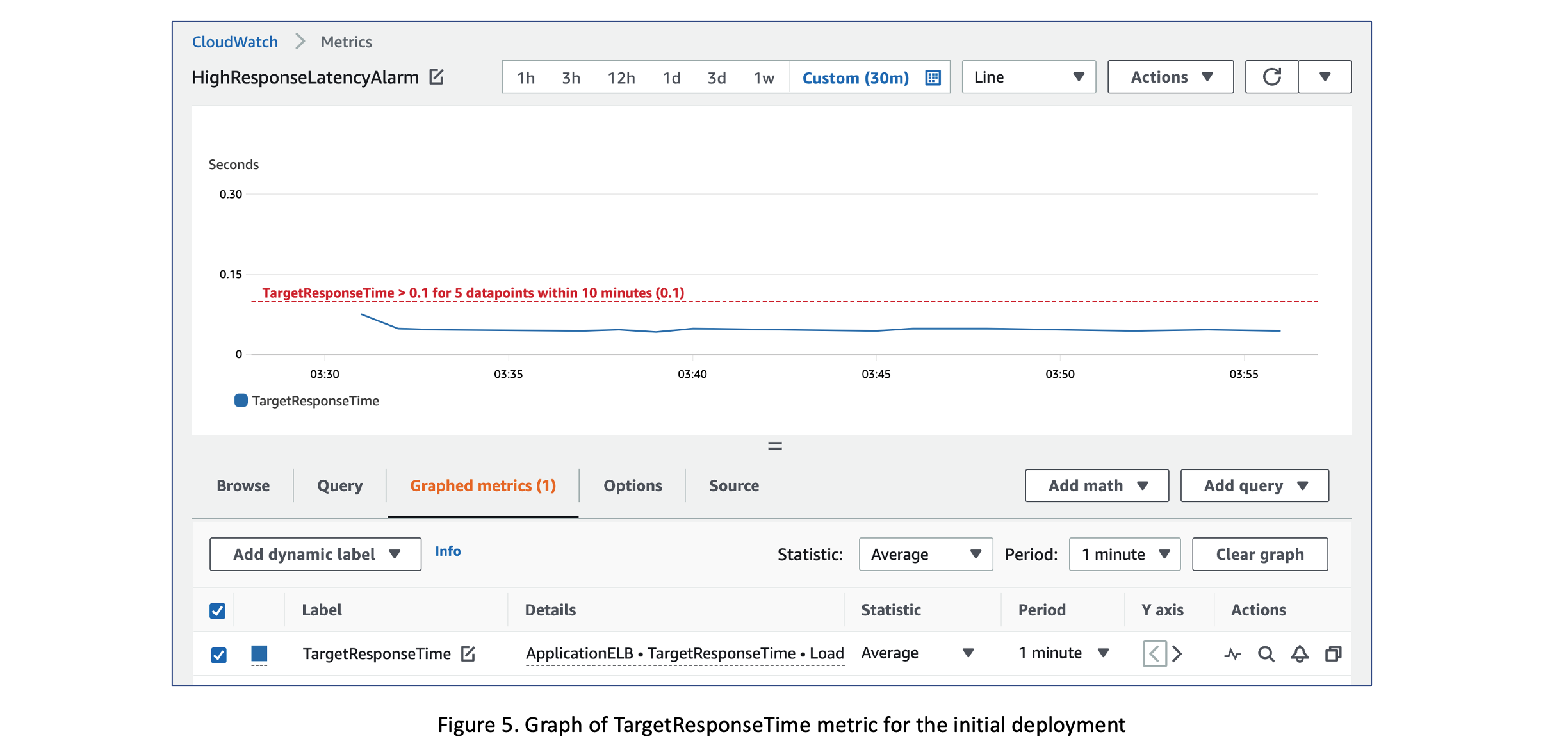Image resolution: width=1568 pixels, height=748 pixels.
Task: Open the calendar icon for custom time range
Action: pos(933,77)
